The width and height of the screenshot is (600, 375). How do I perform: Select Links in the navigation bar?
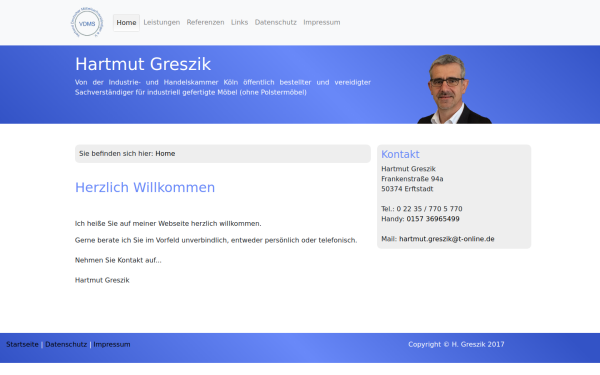point(240,23)
